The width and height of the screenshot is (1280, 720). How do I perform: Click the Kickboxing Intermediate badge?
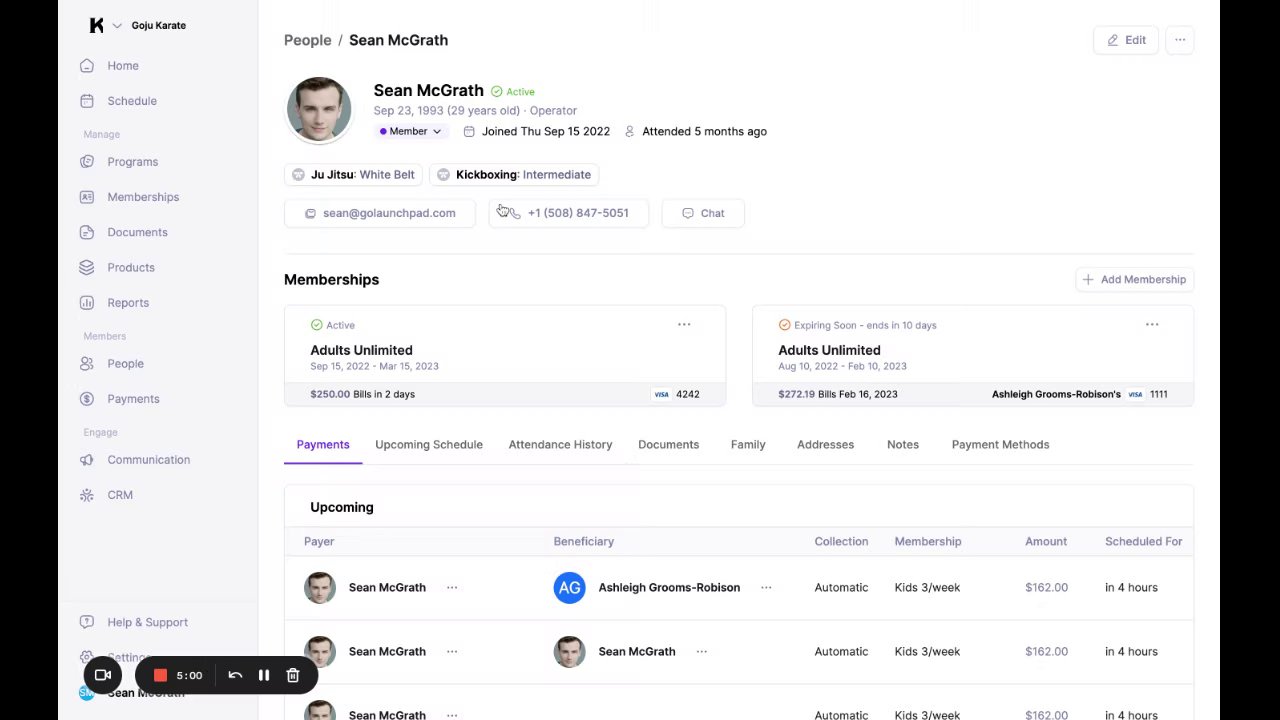click(x=514, y=175)
